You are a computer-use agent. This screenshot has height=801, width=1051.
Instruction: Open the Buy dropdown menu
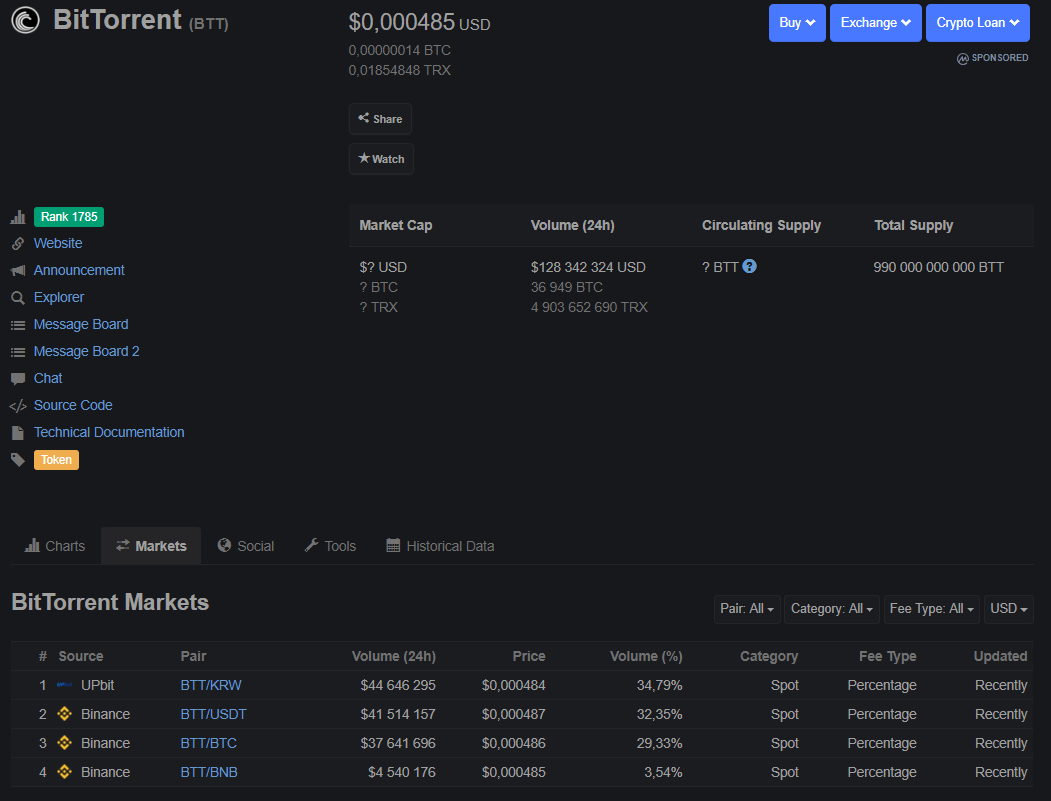(797, 22)
